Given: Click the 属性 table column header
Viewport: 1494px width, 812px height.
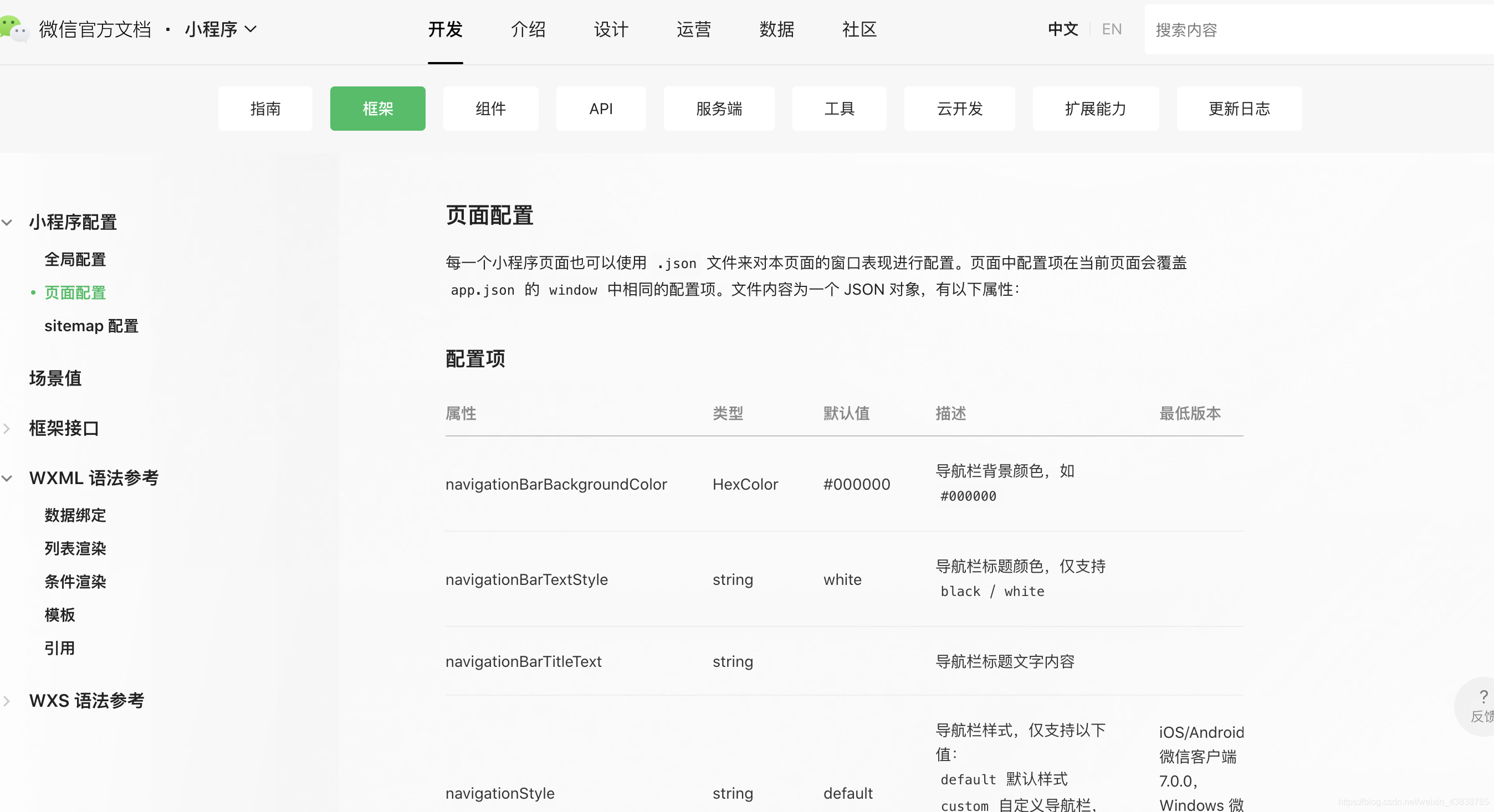Looking at the screenshot, I should point(461,413).
